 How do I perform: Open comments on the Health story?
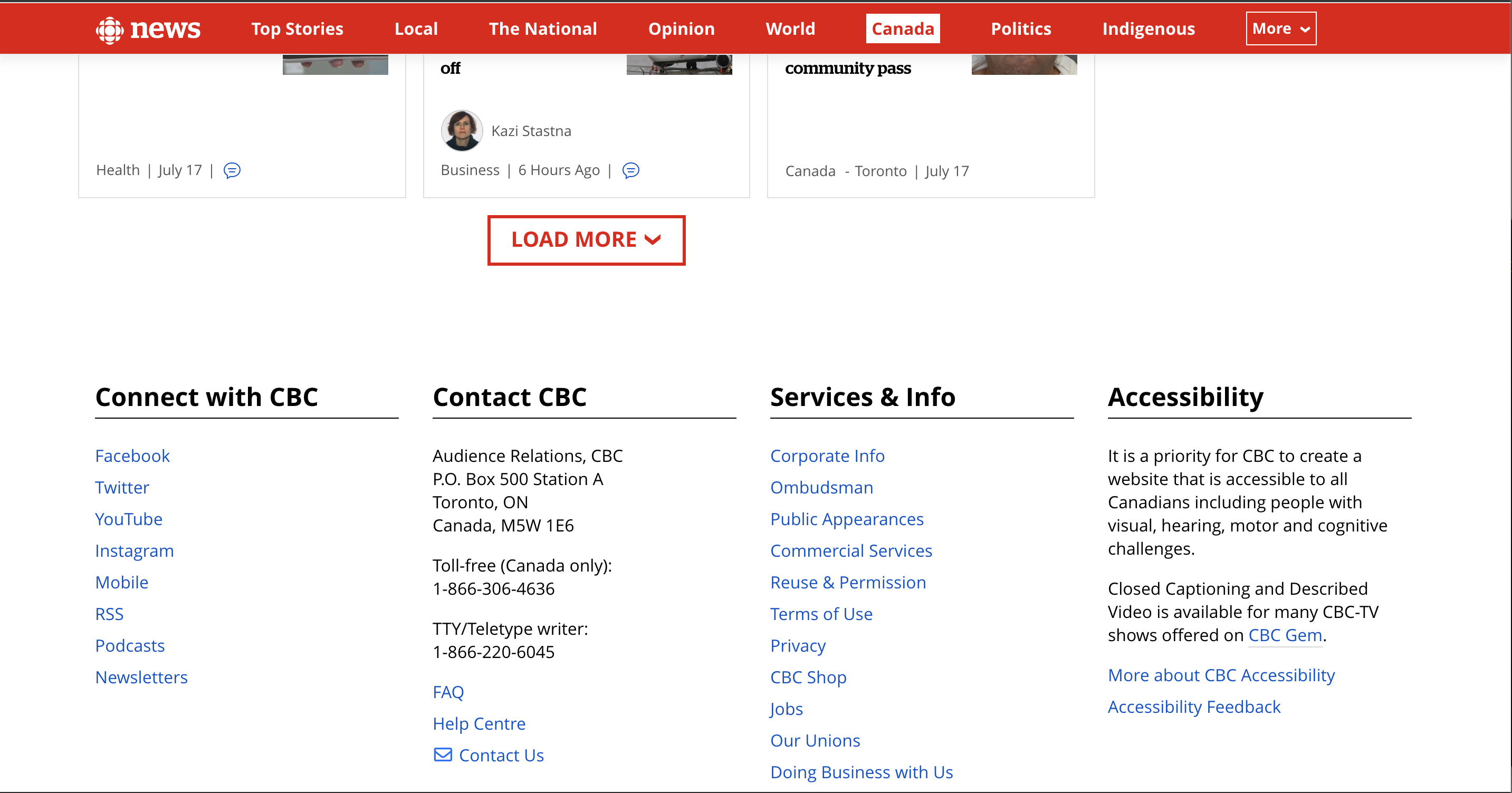pyautogui.click(x=233, y=170)
